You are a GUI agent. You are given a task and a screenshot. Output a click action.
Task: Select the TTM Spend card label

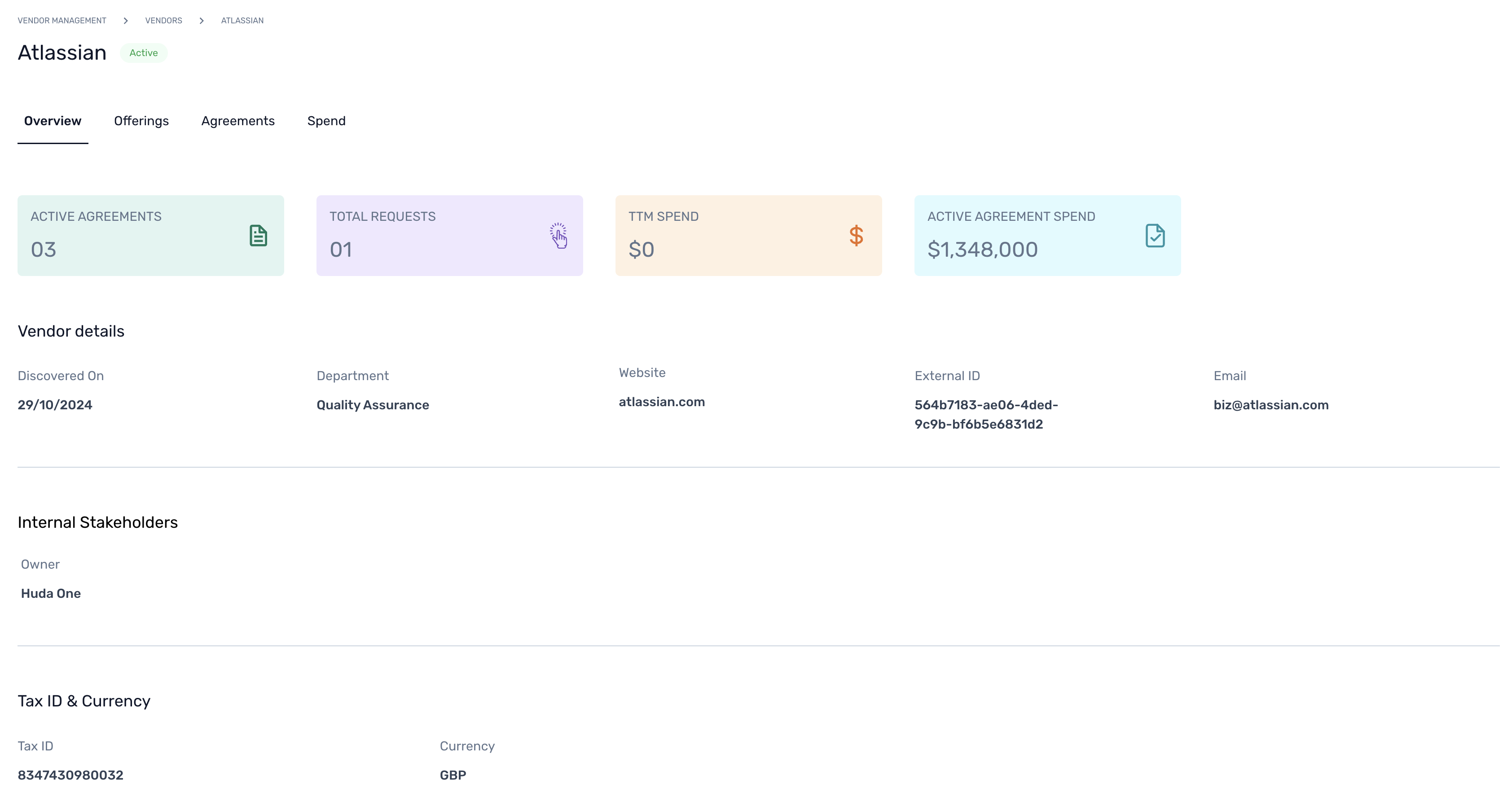[x=663, y=216]
